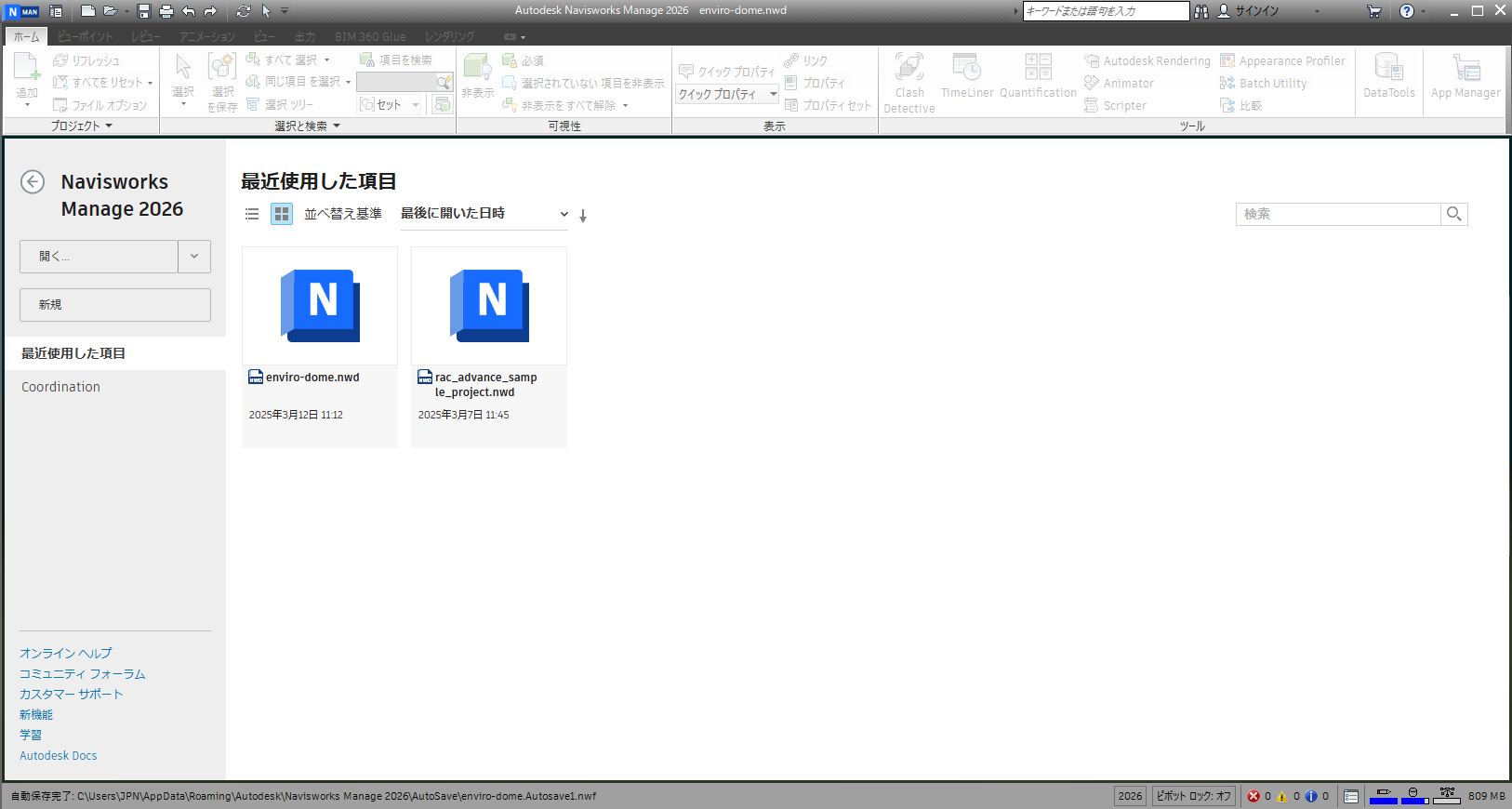Switch to the BIM 360 Glue ribbon tab

point(370,36)
